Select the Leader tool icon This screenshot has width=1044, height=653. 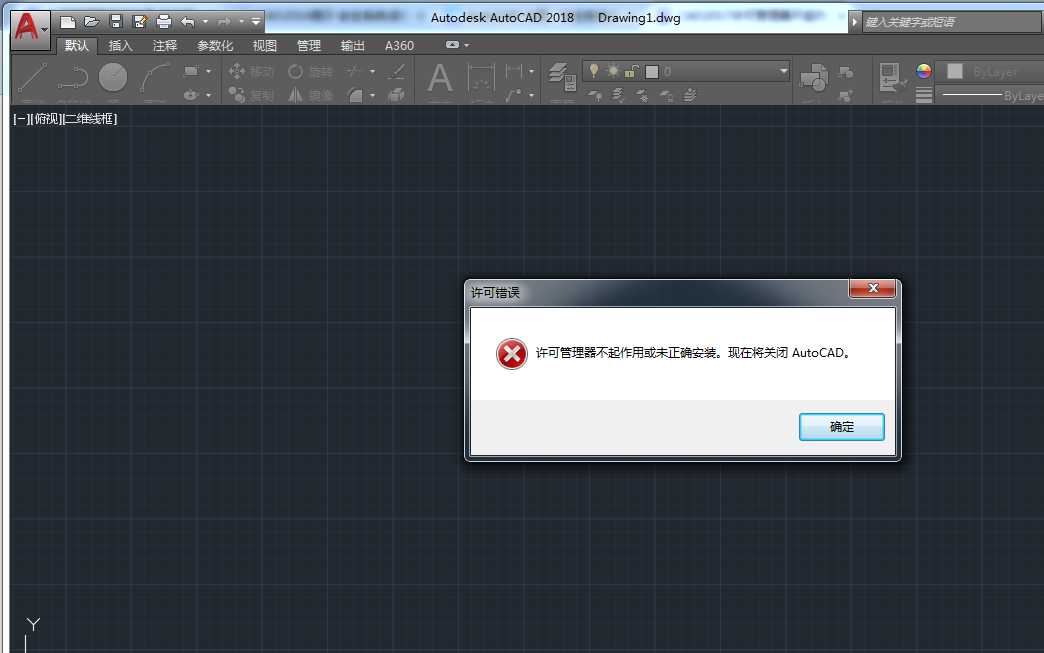pos(513,95)
